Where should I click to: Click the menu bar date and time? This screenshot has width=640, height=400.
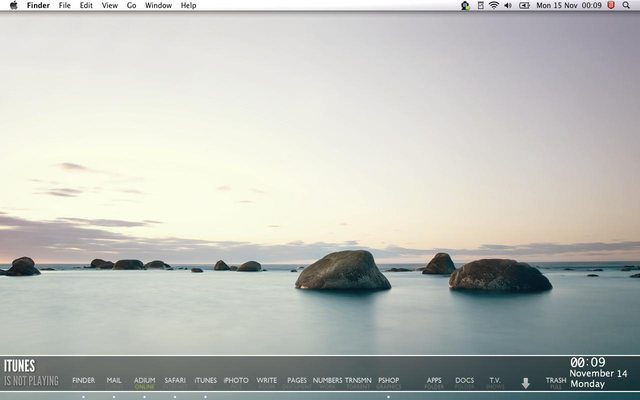569,6
